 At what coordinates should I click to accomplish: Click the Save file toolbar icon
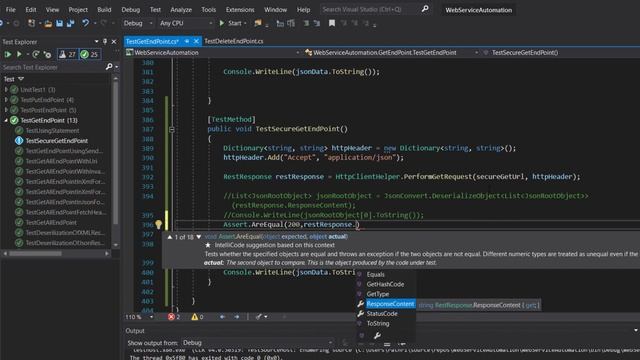[x=60, y=23]
